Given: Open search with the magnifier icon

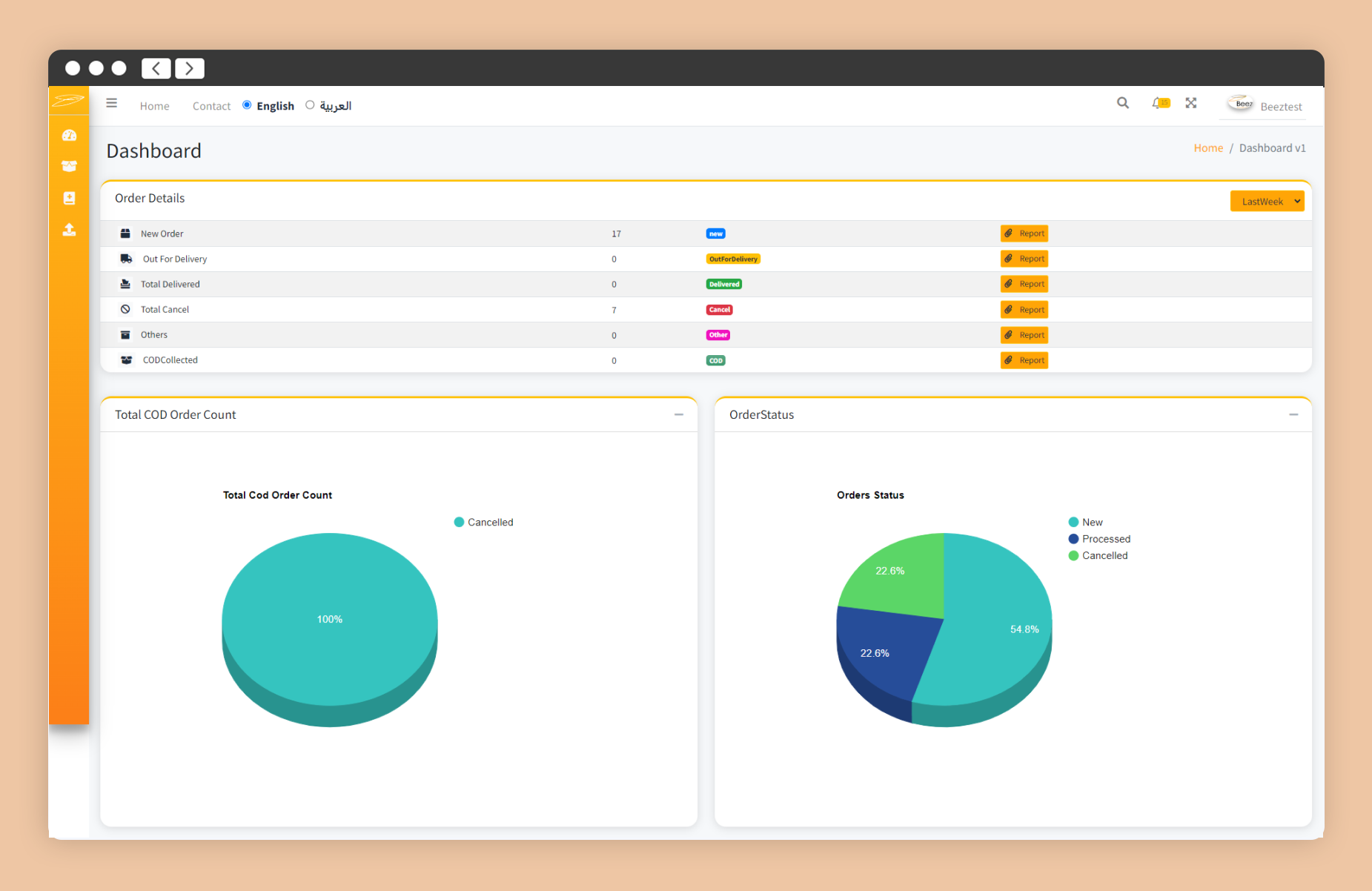Looking at the screenshot, I should point(1122,104).
